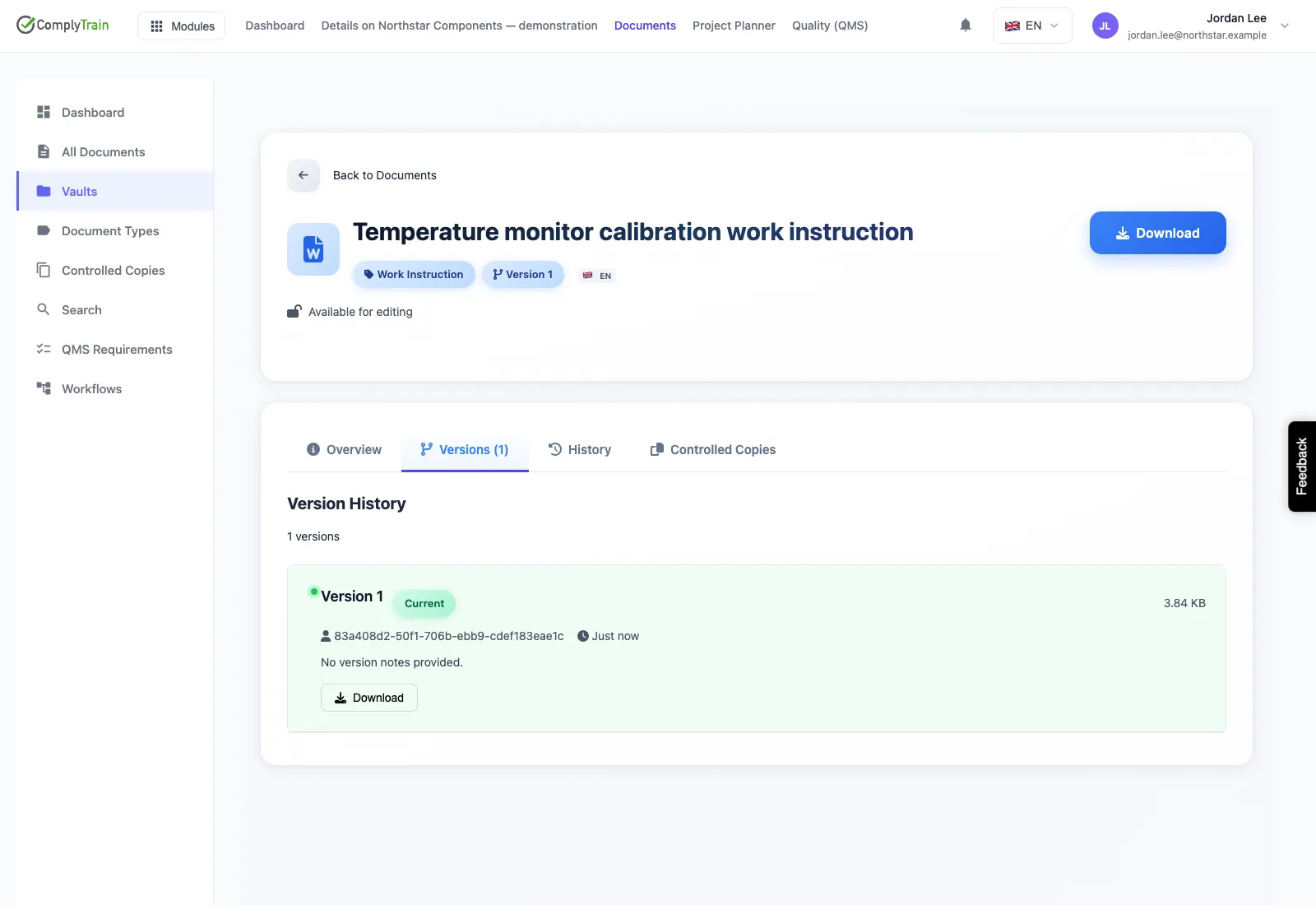1316x905 pixels.
Task: Download Version 1 from version card
Action: pyautogui.click(x=369, y=698)
